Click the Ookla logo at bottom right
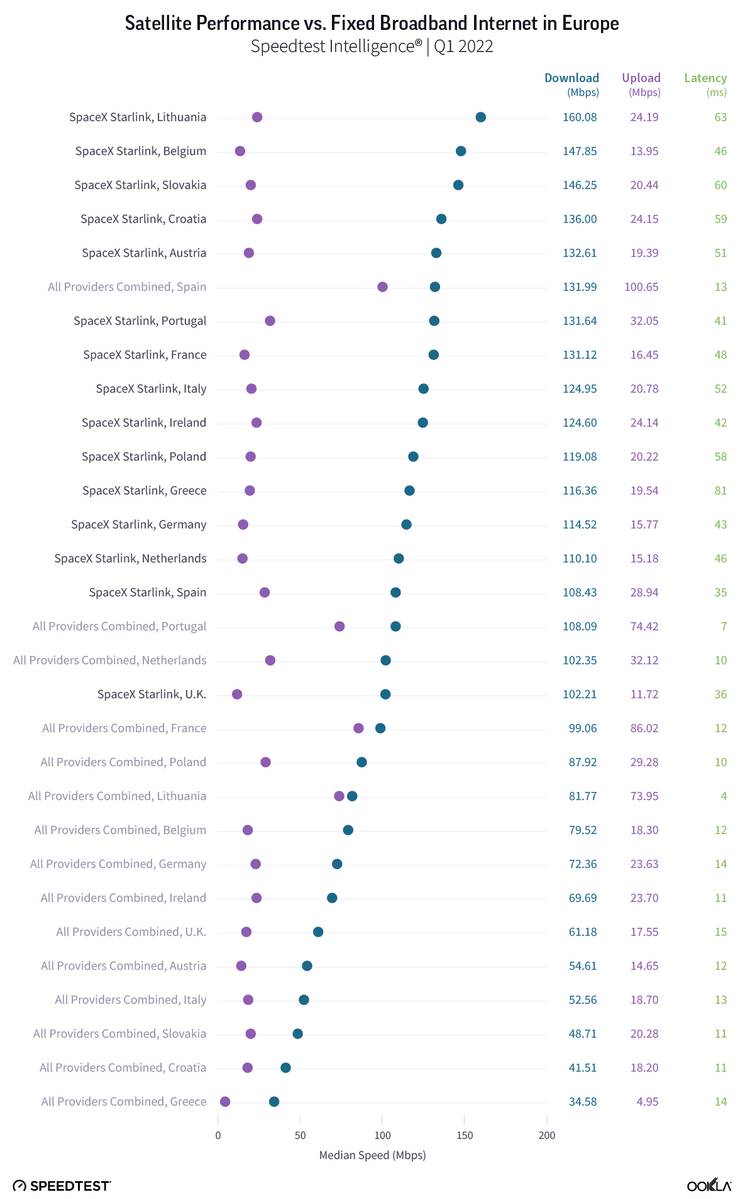Viewport: 750px width, 1199px height. 709,1185
